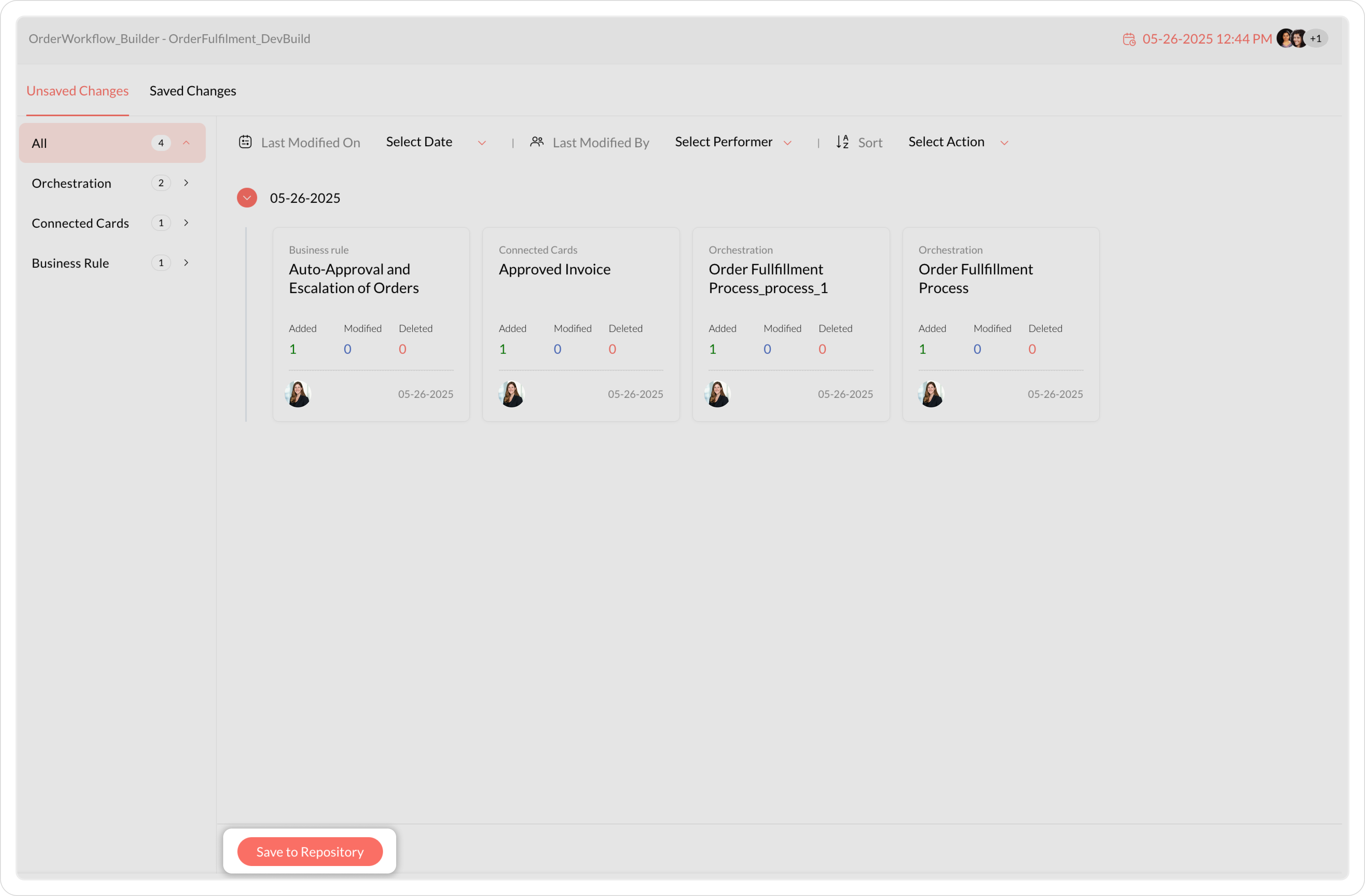Viewport: 1365px width, 896px height.
Task: Expand the Connected Cards category
Action: pyautogui.click(x=186, y=223)
